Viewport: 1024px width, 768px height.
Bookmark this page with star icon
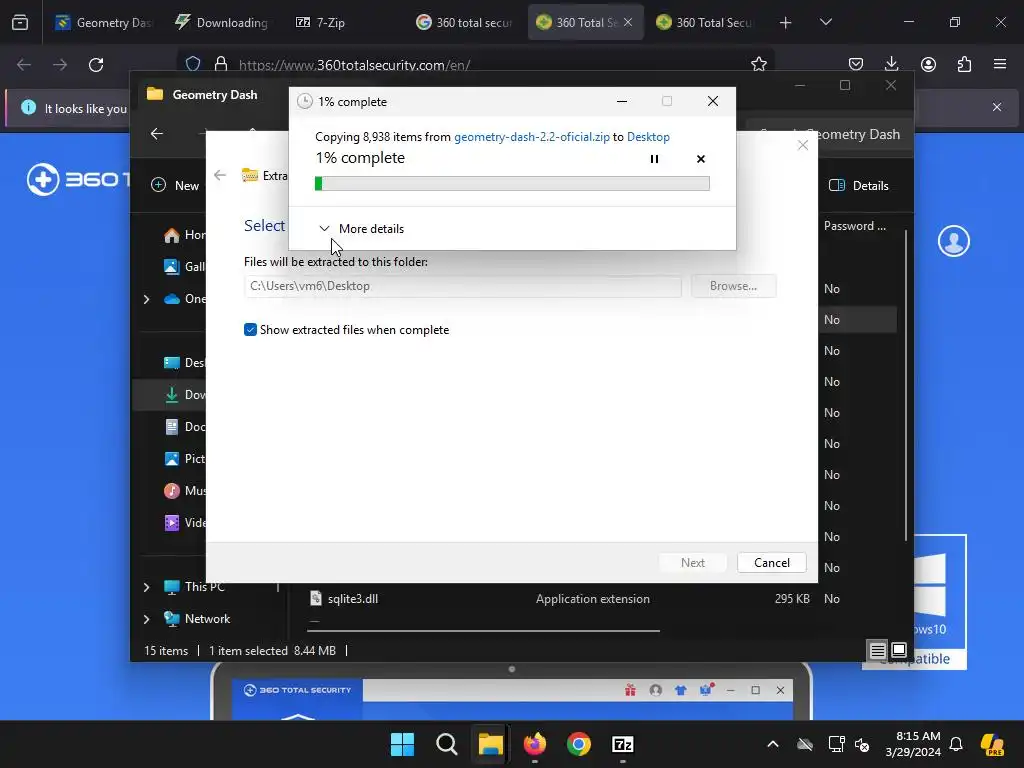758,64
